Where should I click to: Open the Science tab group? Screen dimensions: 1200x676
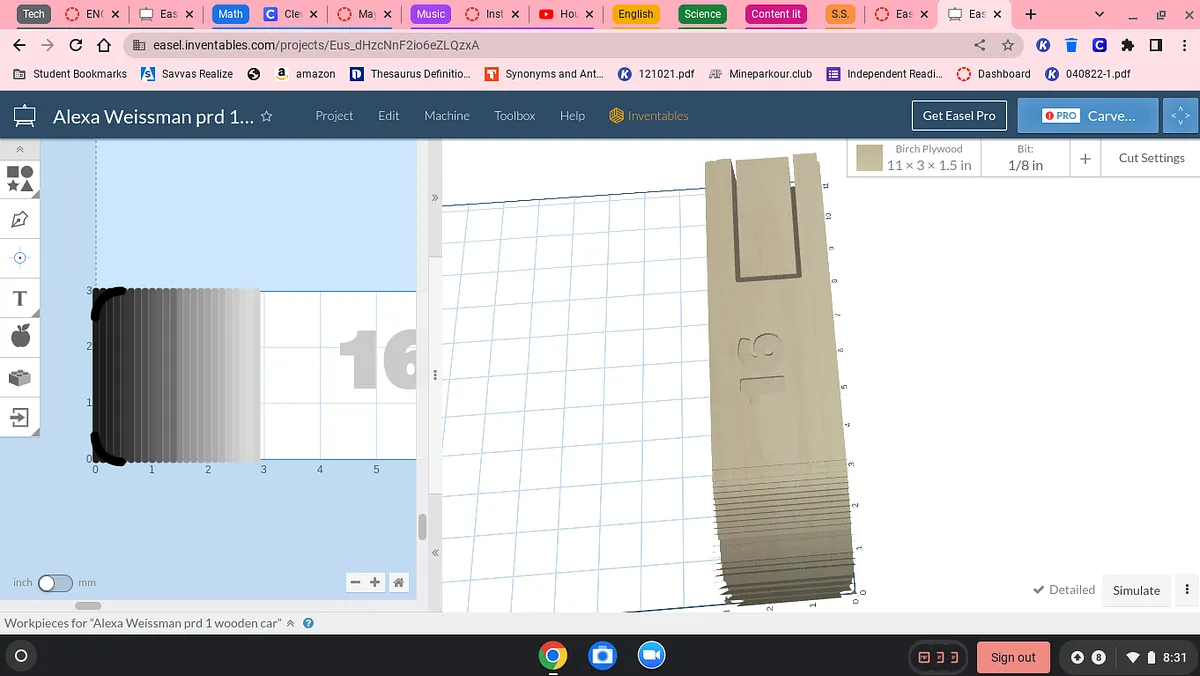(x=702, y=14)
